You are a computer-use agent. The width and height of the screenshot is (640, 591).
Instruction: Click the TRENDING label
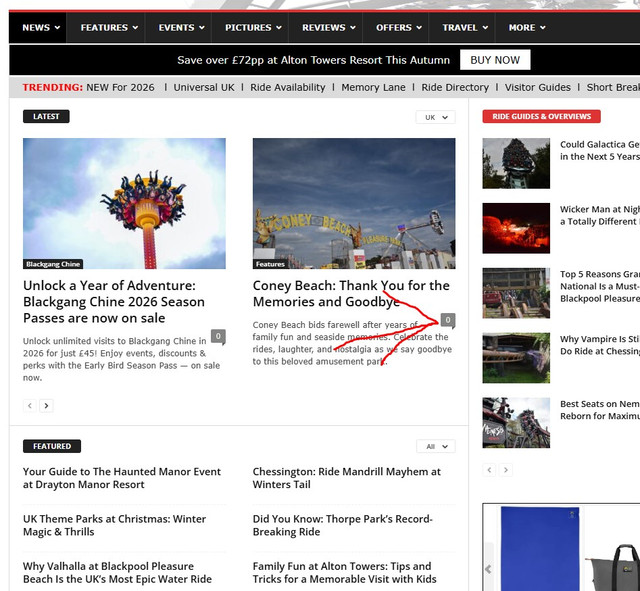click(x=53, y=87)
